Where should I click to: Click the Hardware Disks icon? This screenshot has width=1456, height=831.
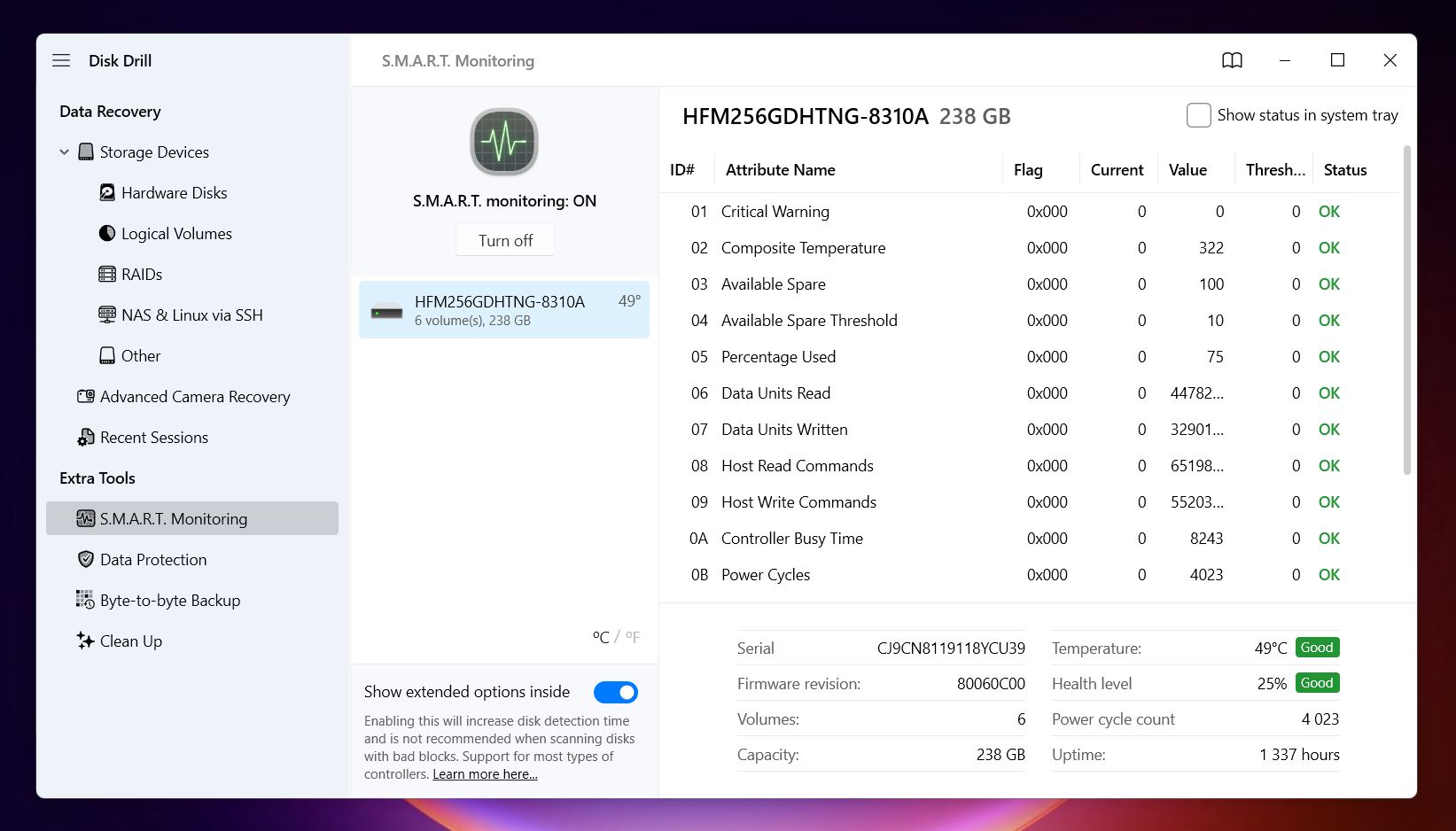point(107,192)
